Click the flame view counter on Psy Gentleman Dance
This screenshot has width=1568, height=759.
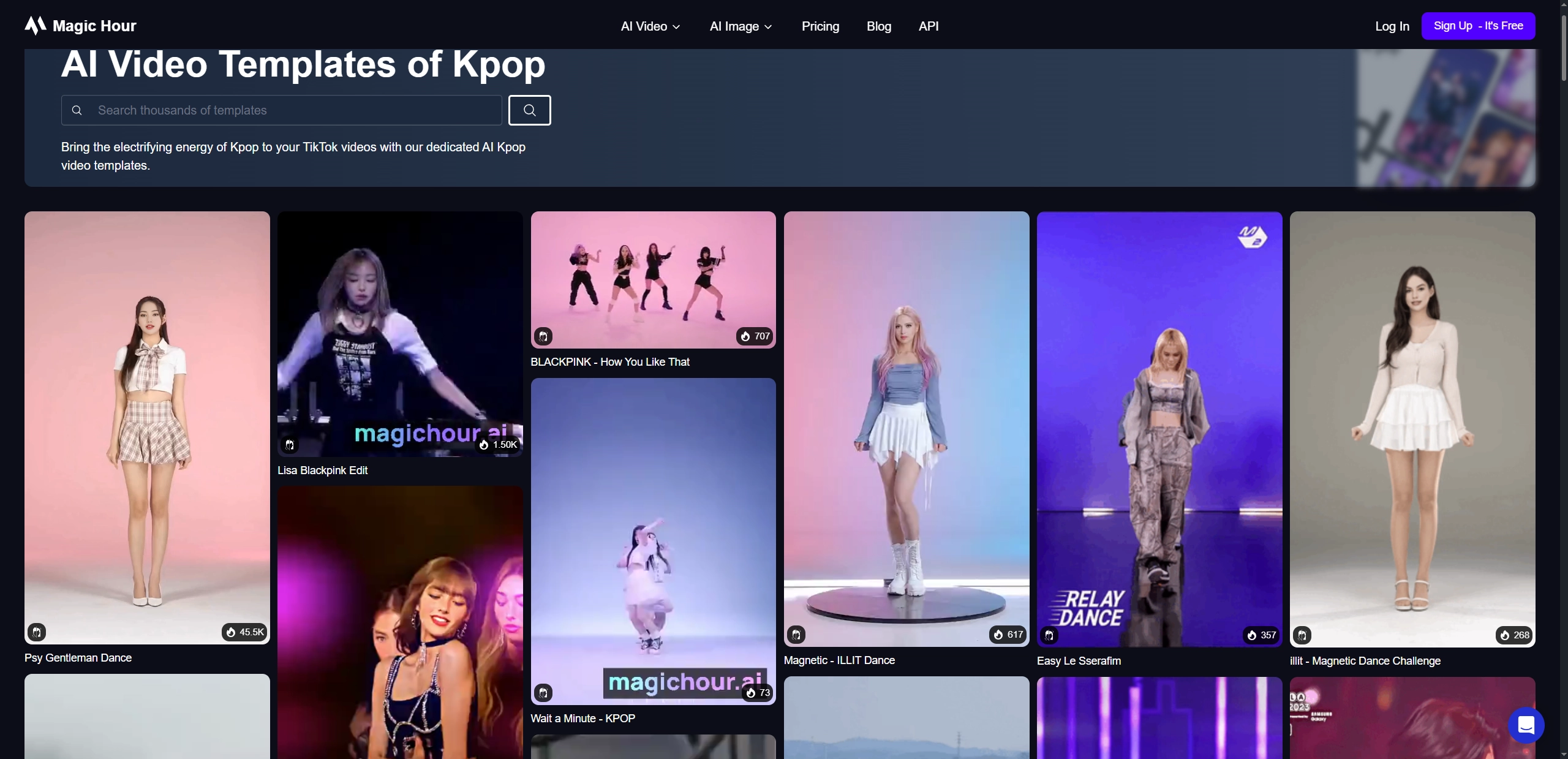(244, 632)
